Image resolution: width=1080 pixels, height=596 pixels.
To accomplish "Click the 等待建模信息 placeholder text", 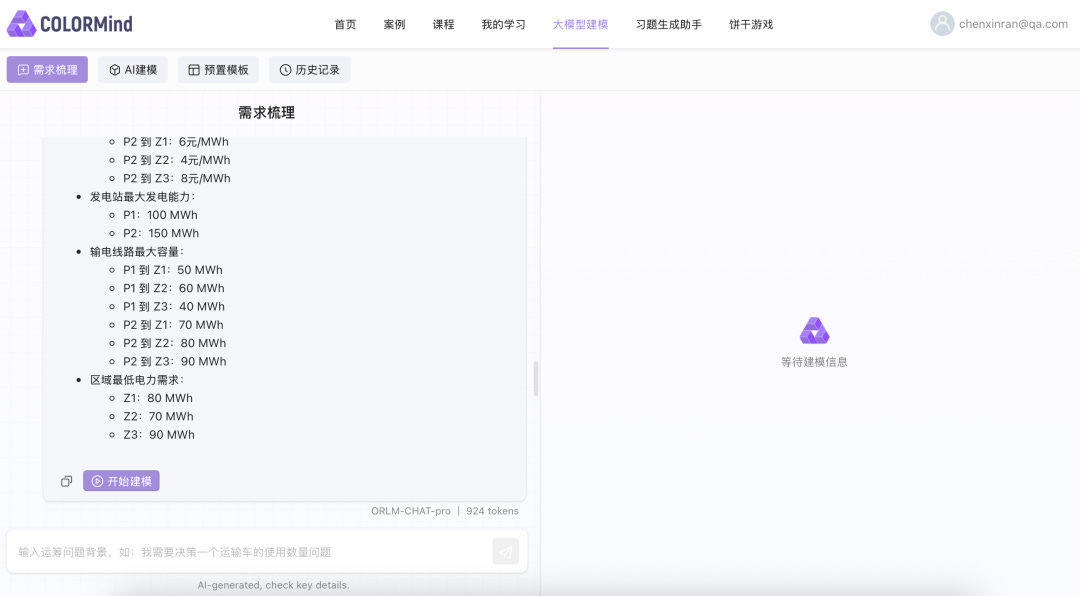I will pyautogui.click(x=814, y=362).
